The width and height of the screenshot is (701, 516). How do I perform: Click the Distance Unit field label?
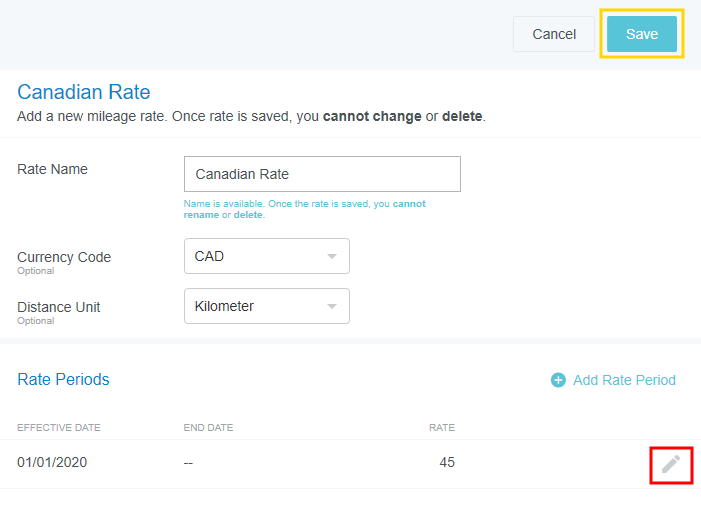(x=59, y=307)
